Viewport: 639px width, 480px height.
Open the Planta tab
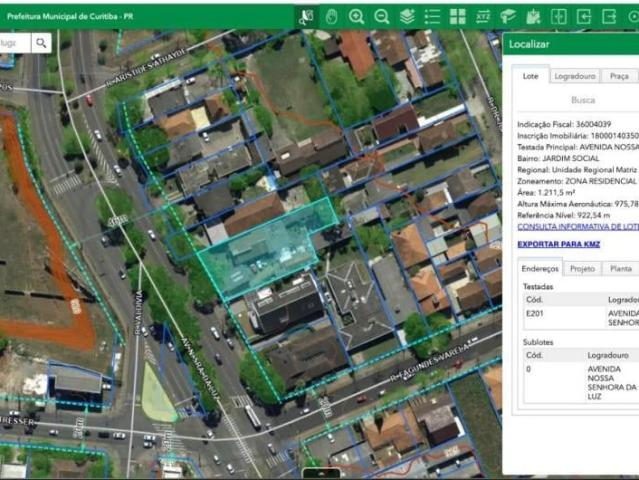tap(621, 269)
